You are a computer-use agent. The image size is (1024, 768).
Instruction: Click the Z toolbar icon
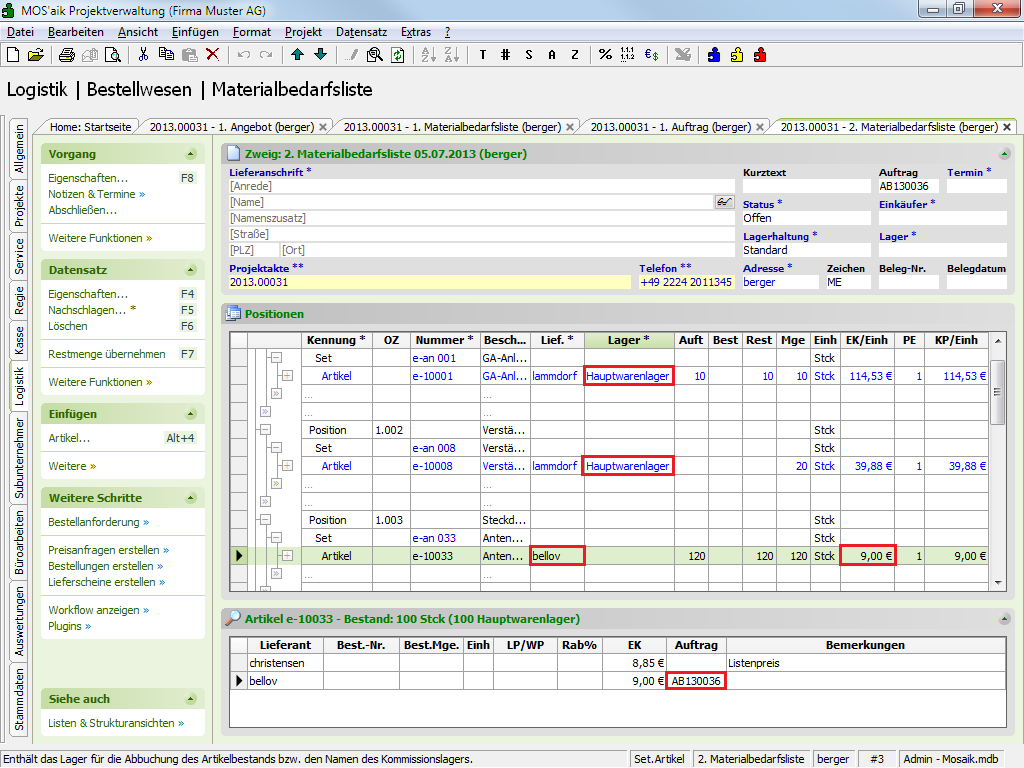tap(575, 55)
